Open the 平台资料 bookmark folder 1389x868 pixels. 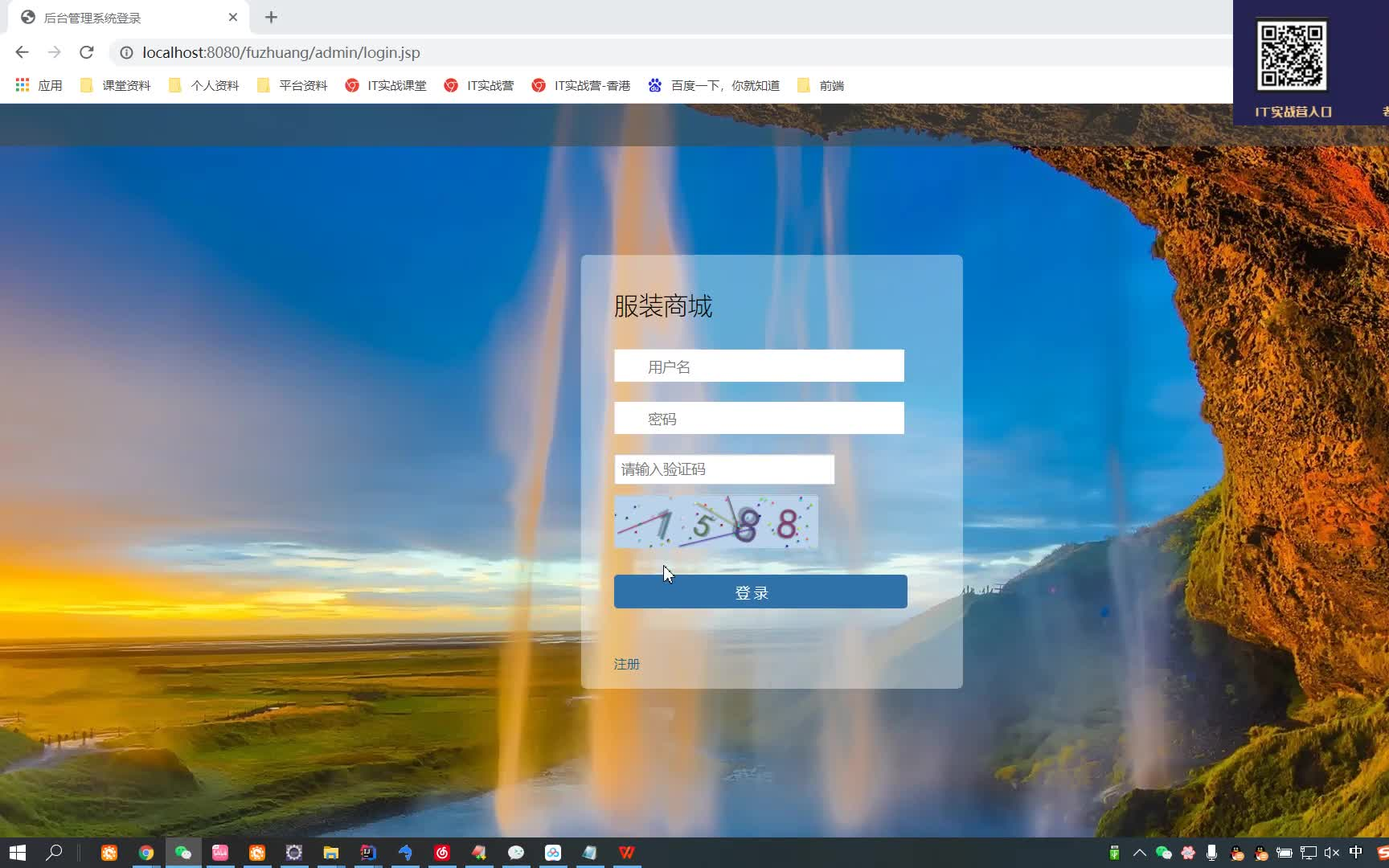(292, 85)
